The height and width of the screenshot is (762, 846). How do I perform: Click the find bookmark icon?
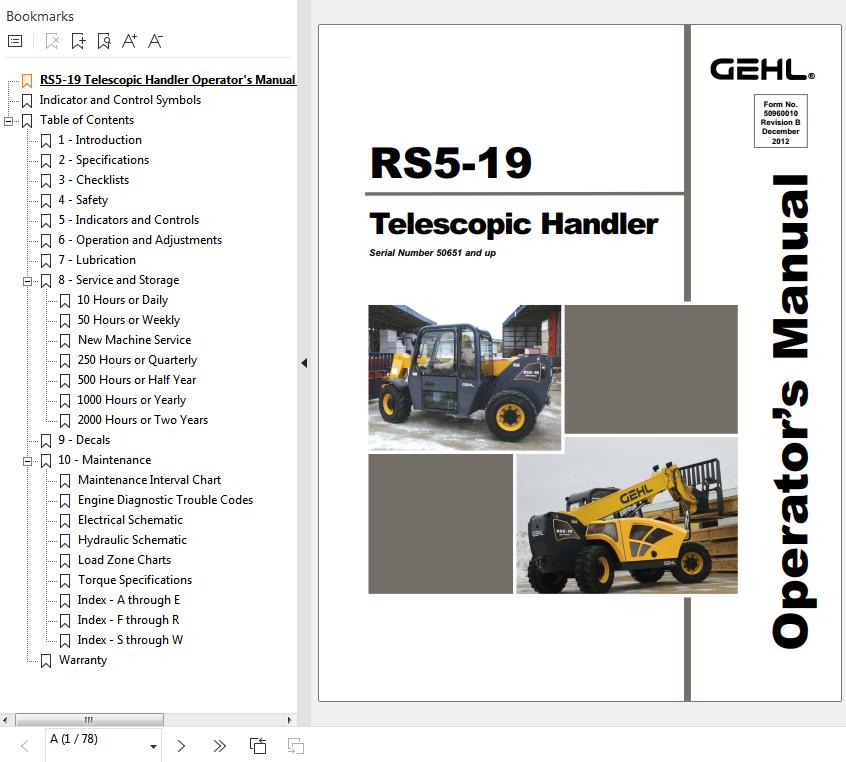104,41
